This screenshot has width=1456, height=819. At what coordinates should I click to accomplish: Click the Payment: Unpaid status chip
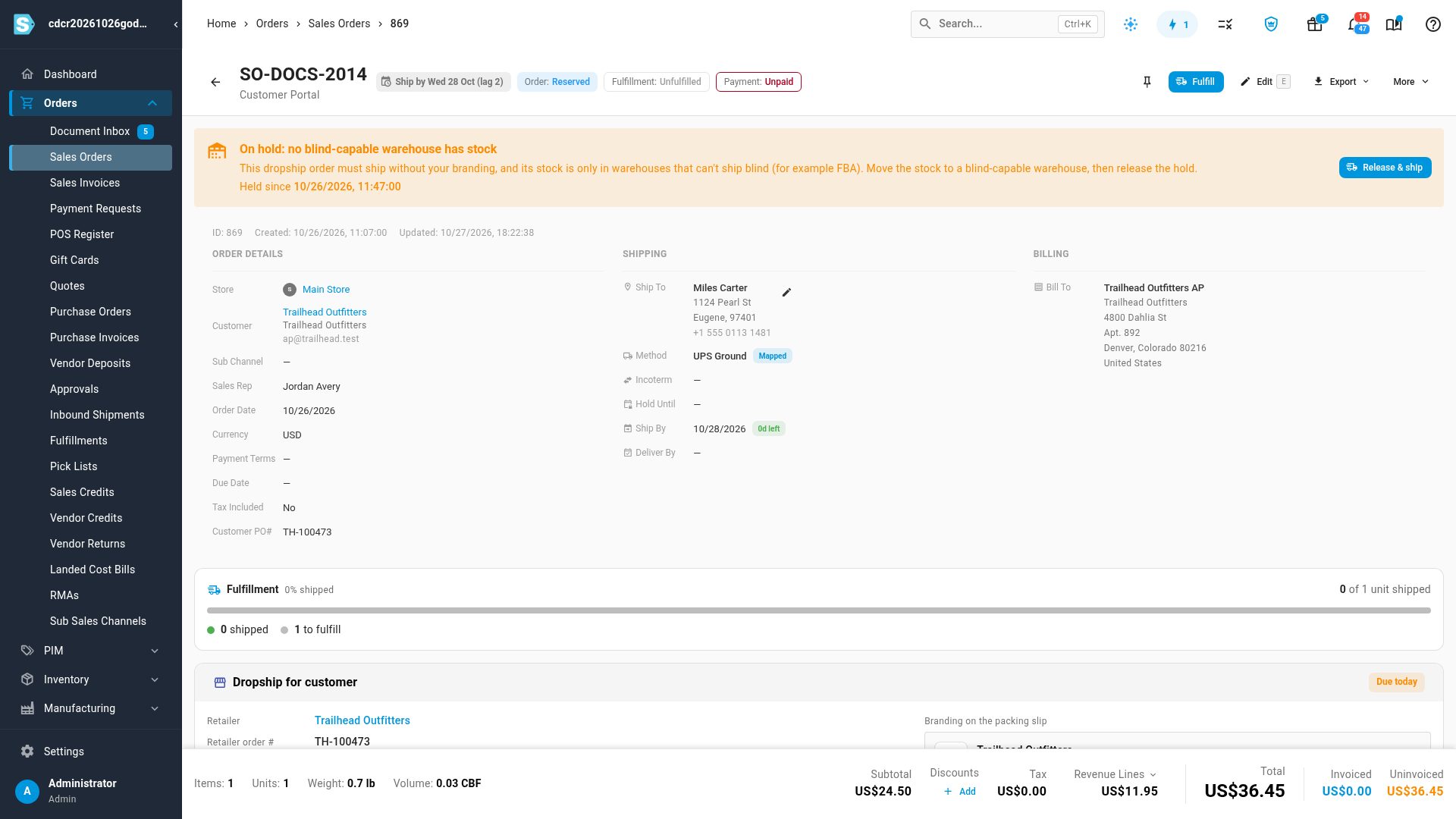pos(758,82)
